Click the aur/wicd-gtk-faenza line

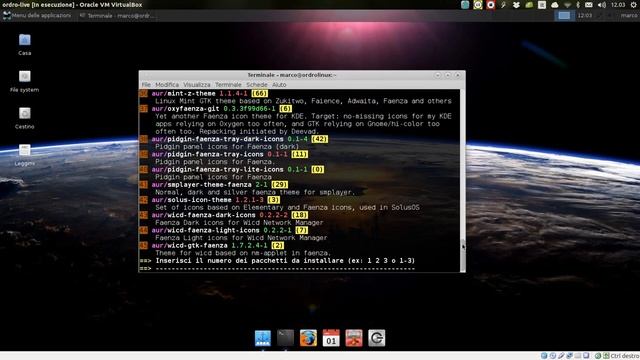(x=211, y=245)
